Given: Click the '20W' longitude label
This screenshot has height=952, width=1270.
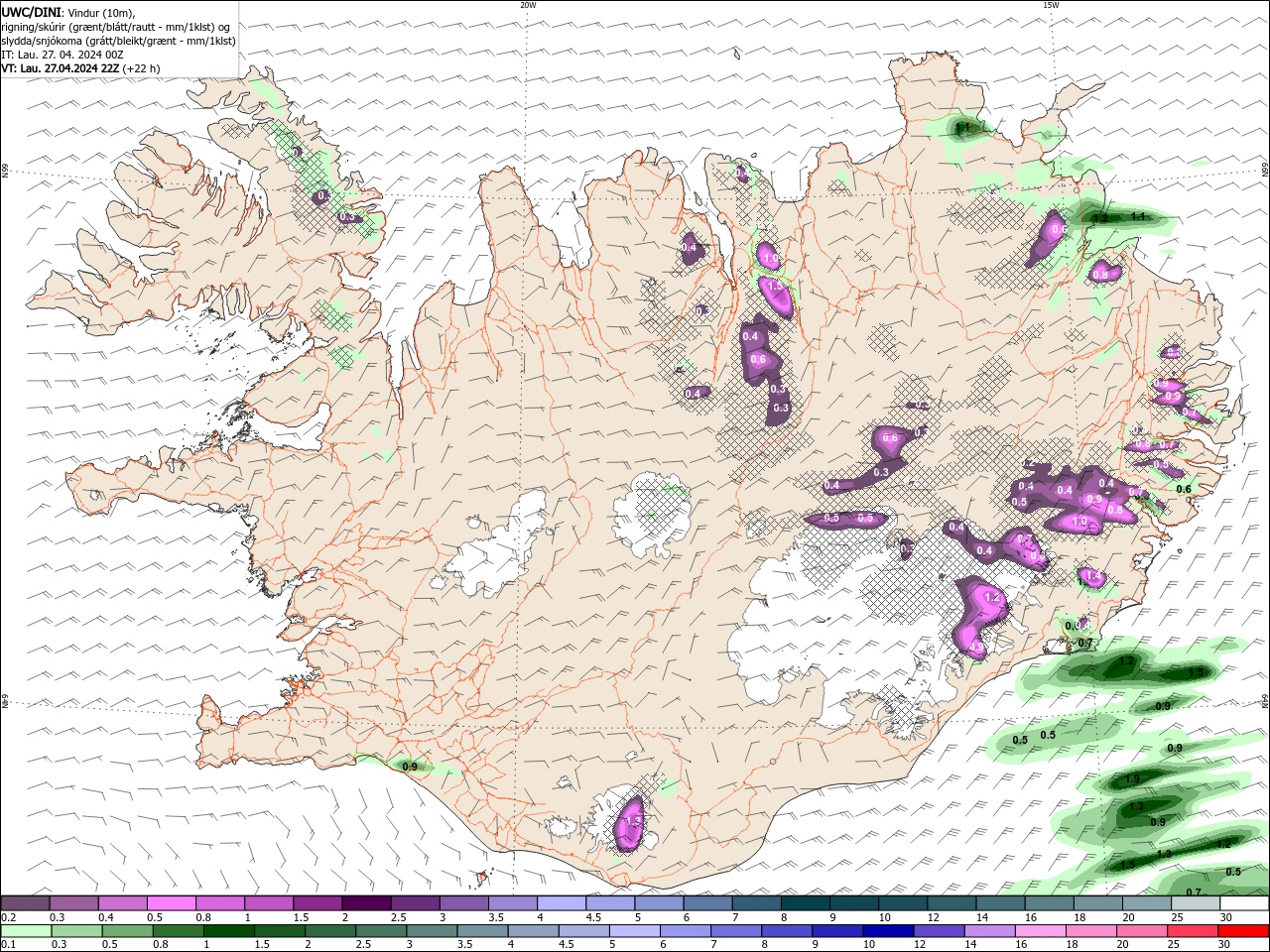Looking at the screenshot, I should 528,5.
